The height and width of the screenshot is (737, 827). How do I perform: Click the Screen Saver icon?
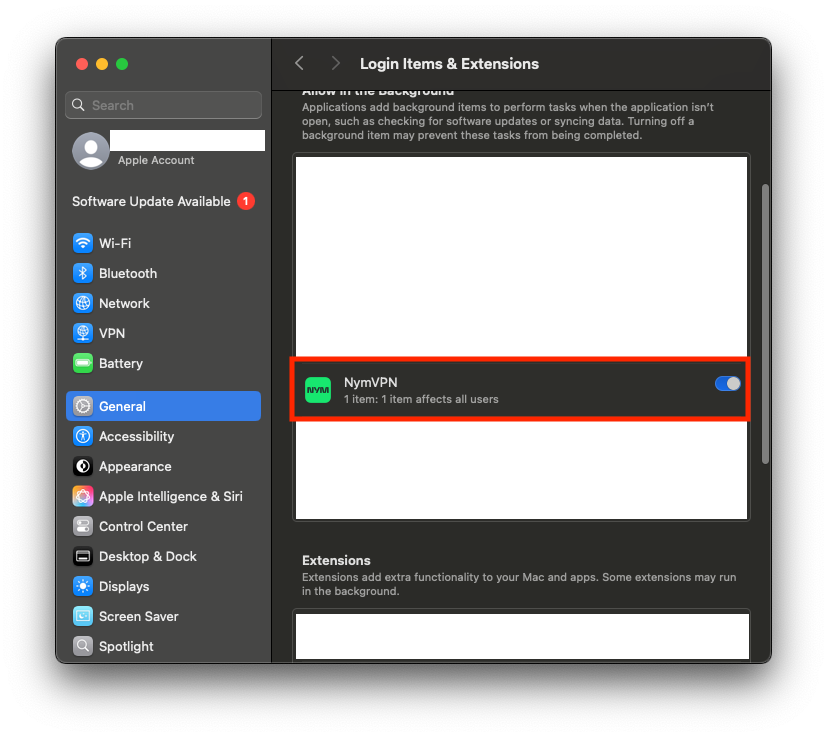83,616
